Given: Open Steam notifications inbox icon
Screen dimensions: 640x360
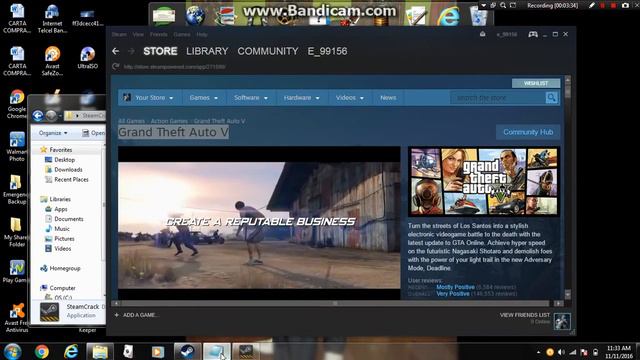Looking at the screenshot, I should click(482, 34).
